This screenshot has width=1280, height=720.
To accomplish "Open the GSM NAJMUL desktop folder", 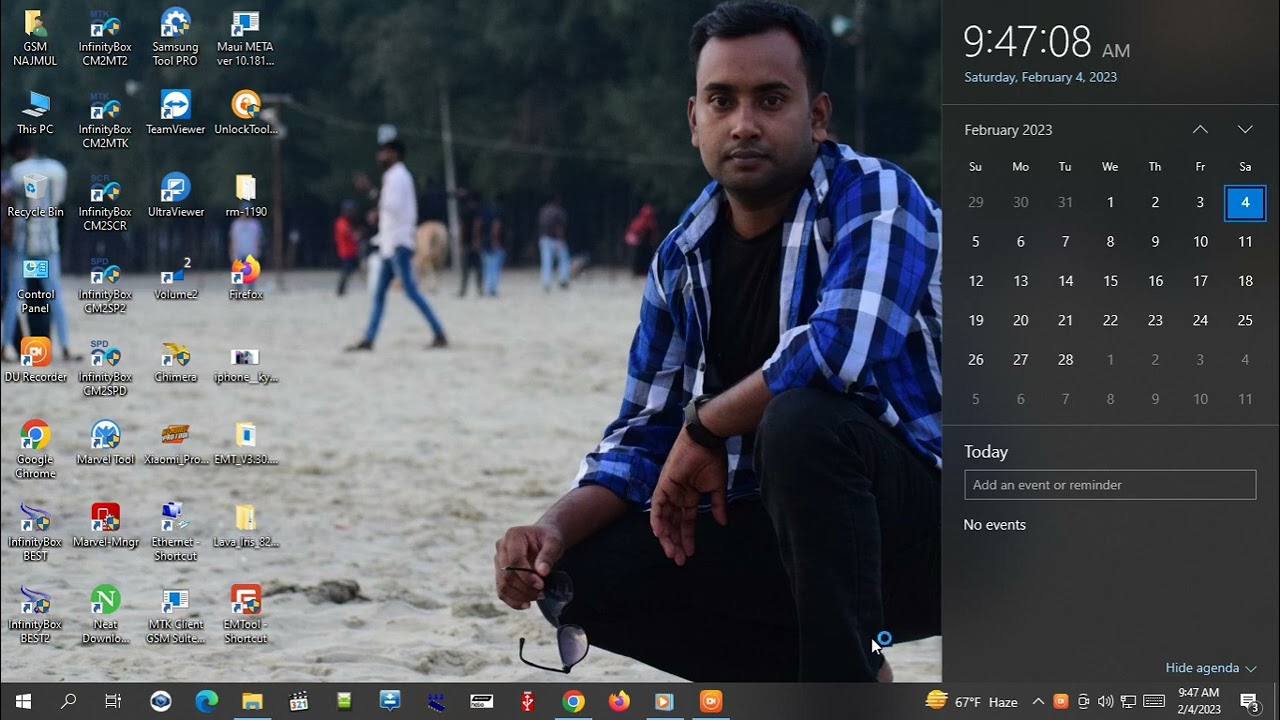I will [x=35, y=38].
